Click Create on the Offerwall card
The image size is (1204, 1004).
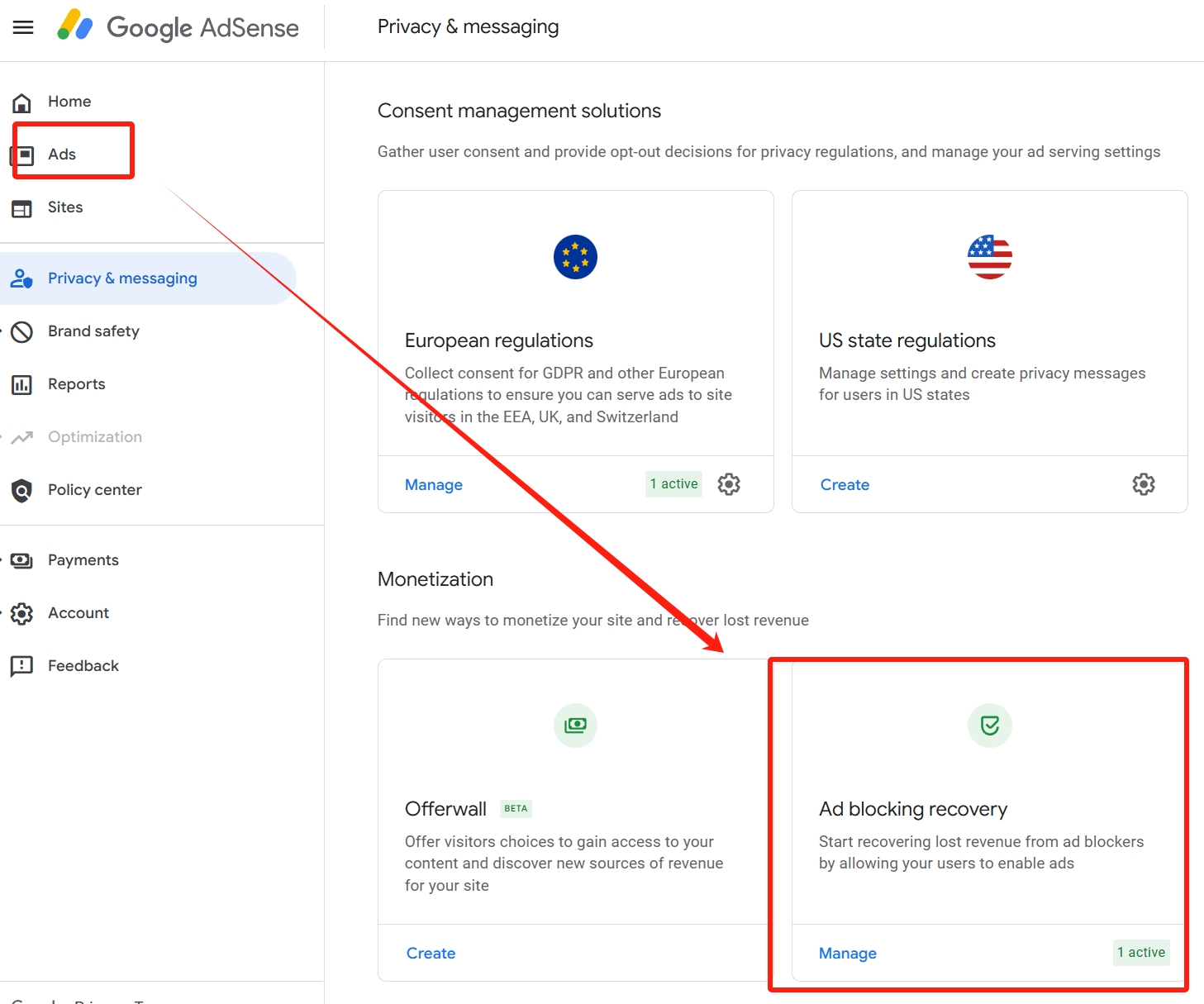431,952
